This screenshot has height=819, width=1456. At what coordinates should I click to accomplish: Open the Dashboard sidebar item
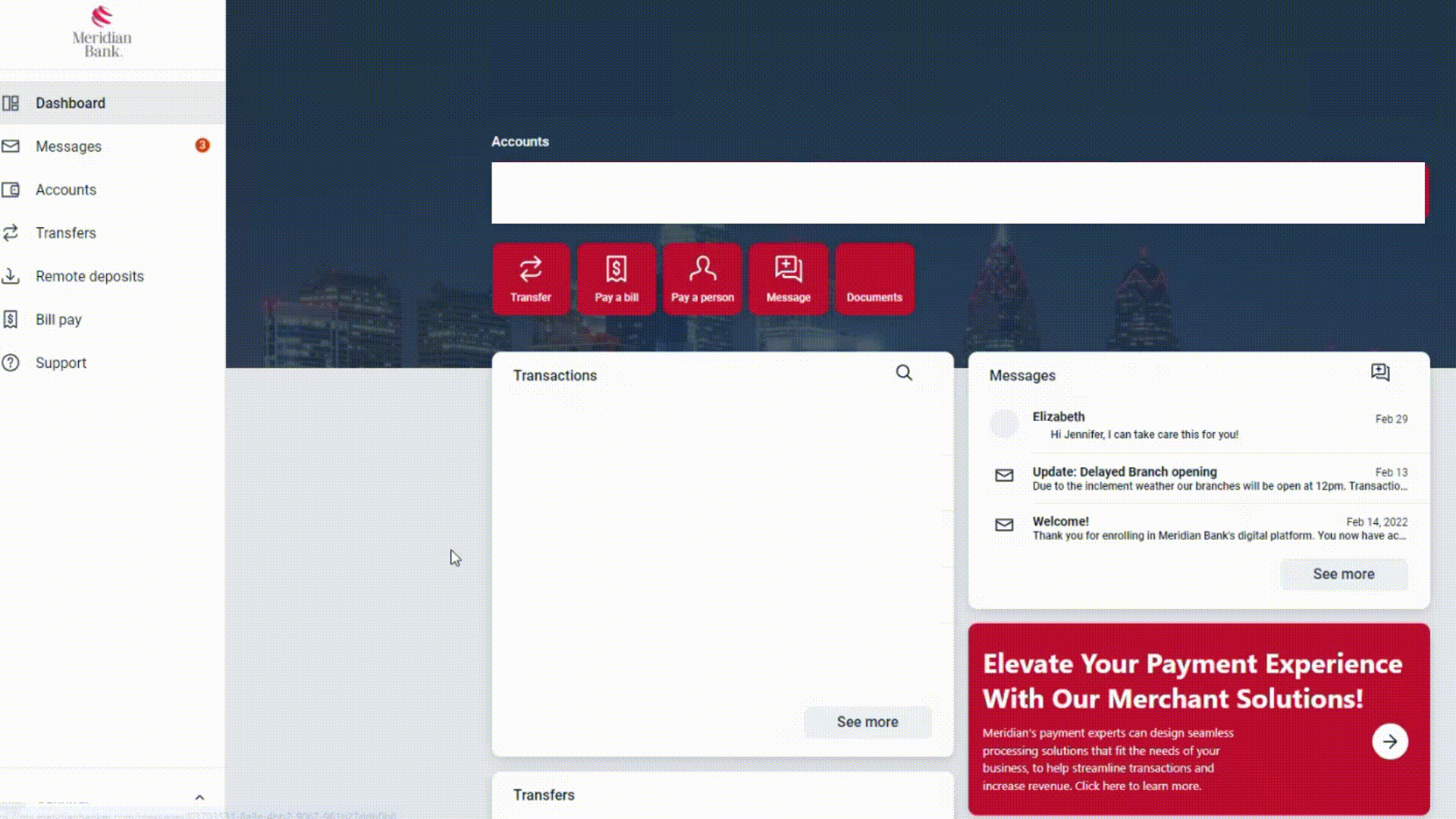tap(112, 103)
